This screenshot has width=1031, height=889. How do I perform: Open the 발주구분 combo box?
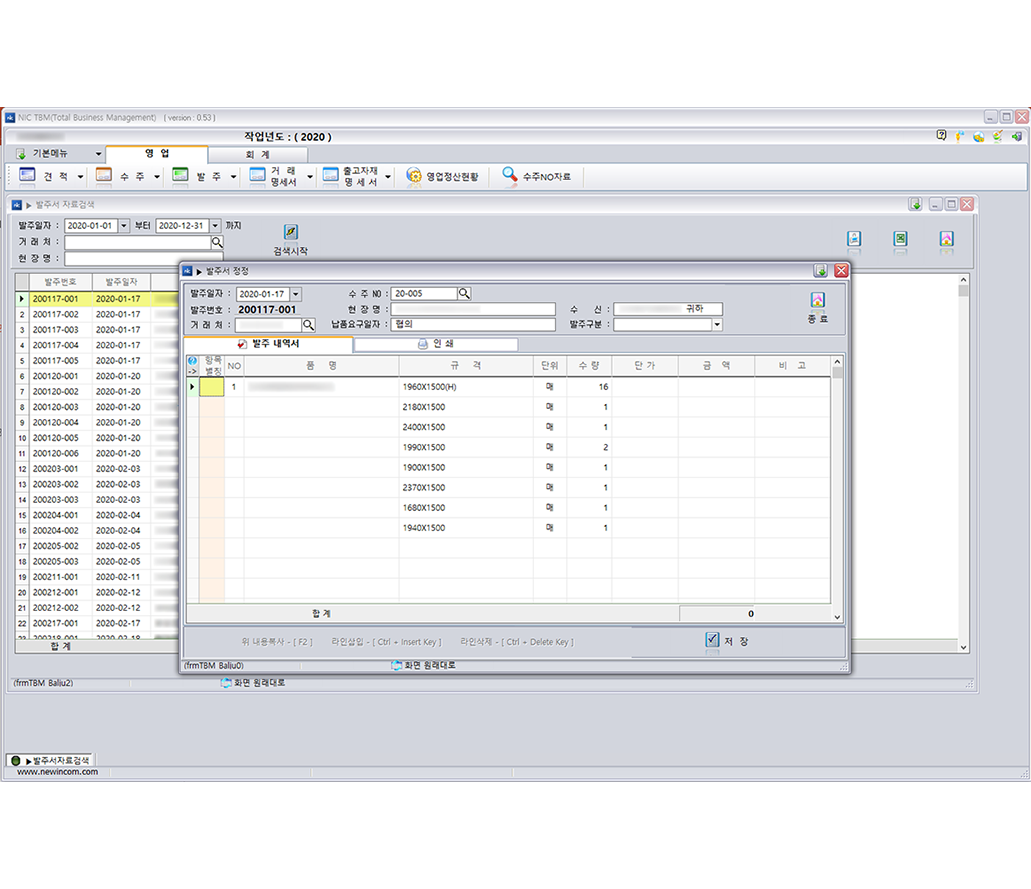click(717, 325)
